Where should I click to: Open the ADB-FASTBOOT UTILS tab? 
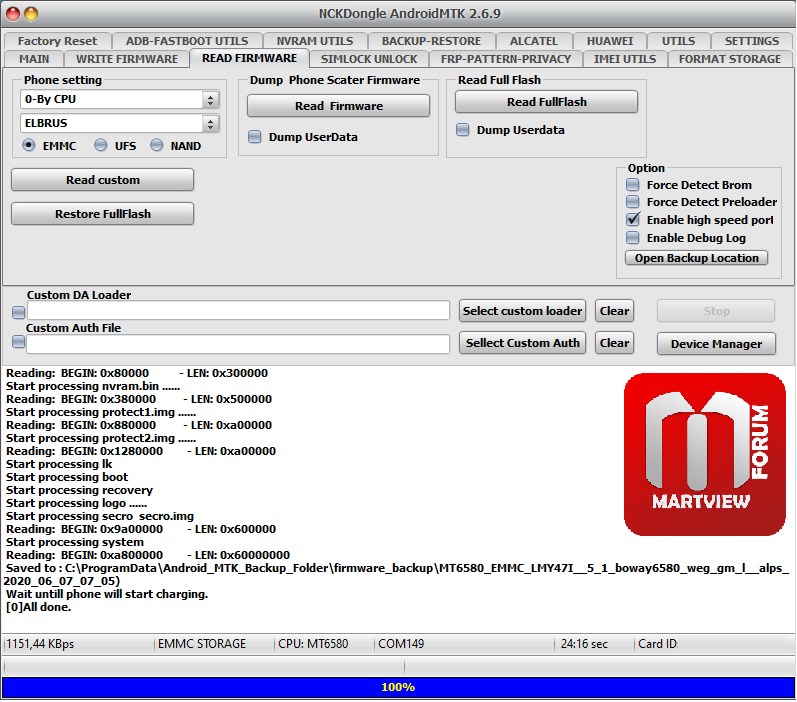tap(187, 41)
